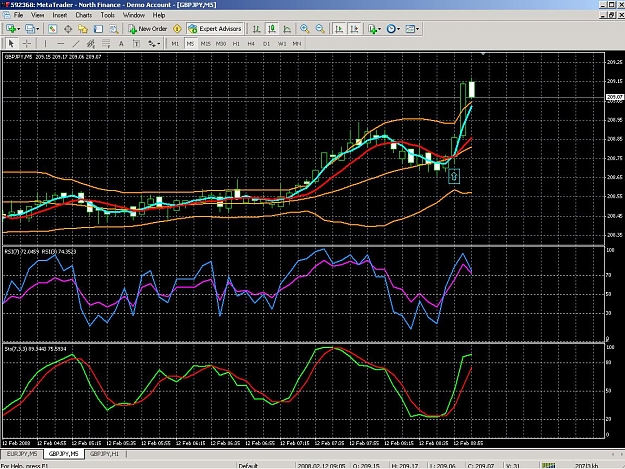Viewport: 625px width, 469px height.
Task: Select the crosshair tool
Action: point(27,43)
